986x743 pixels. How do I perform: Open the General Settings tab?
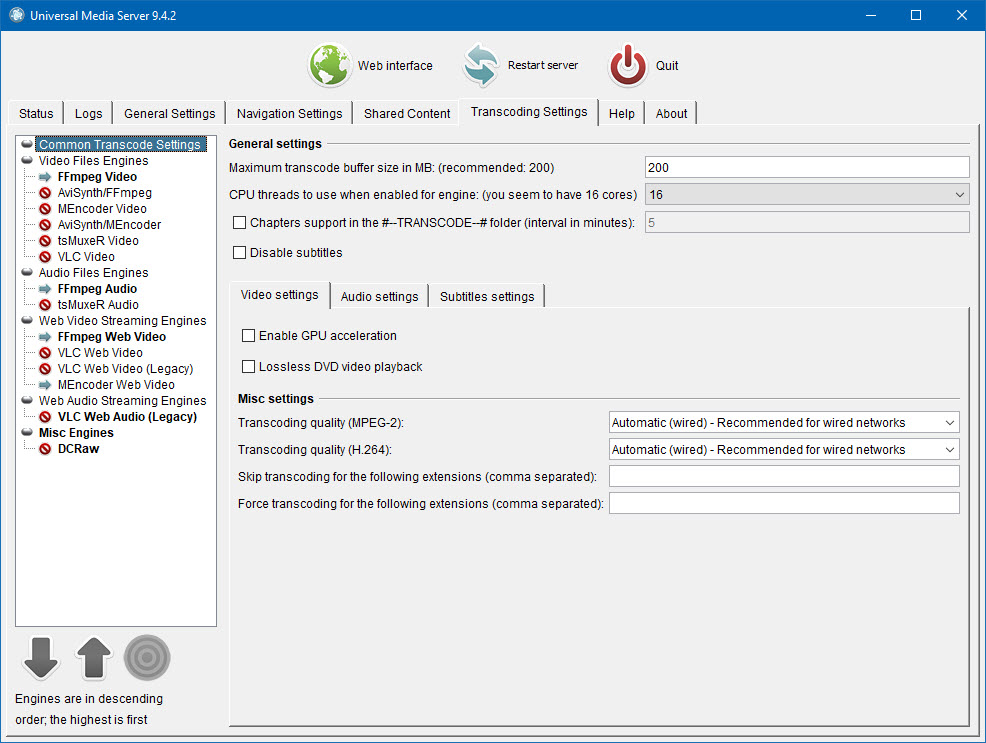tap(169, 113)
